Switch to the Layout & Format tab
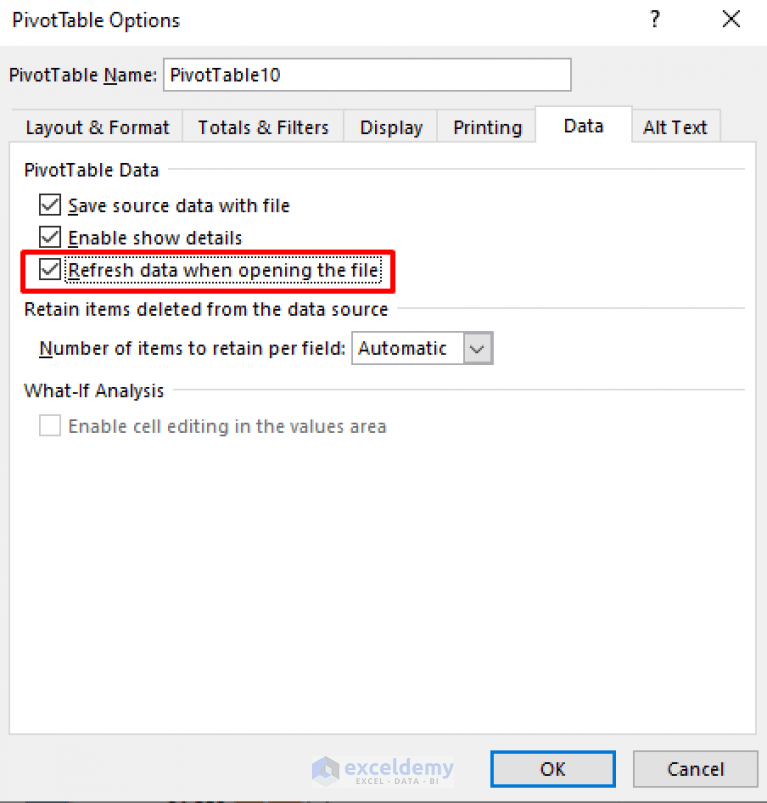767x803 pixels. [96, 127]
